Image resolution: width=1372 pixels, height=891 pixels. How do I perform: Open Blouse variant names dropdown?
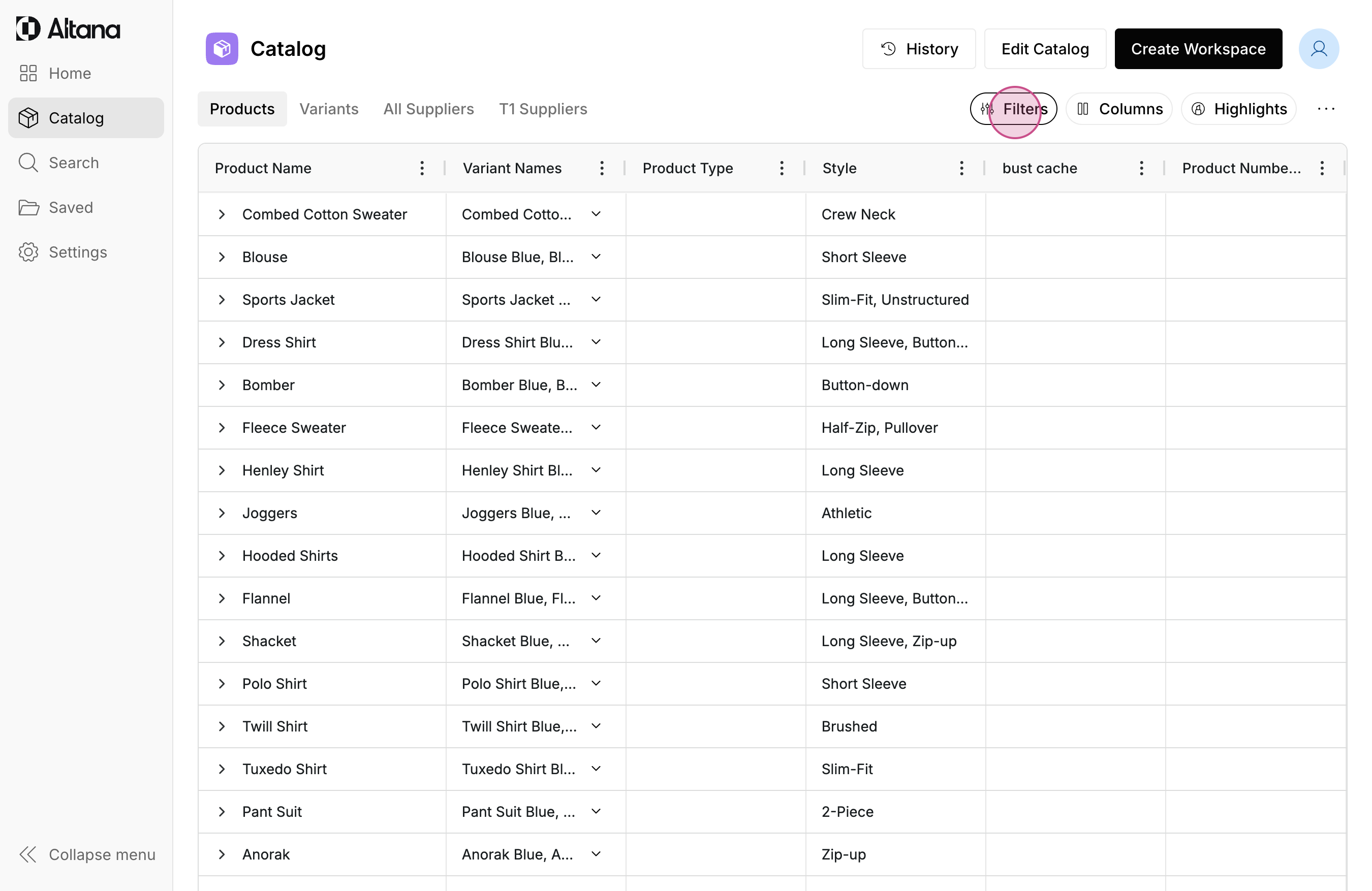click(596, 257)
